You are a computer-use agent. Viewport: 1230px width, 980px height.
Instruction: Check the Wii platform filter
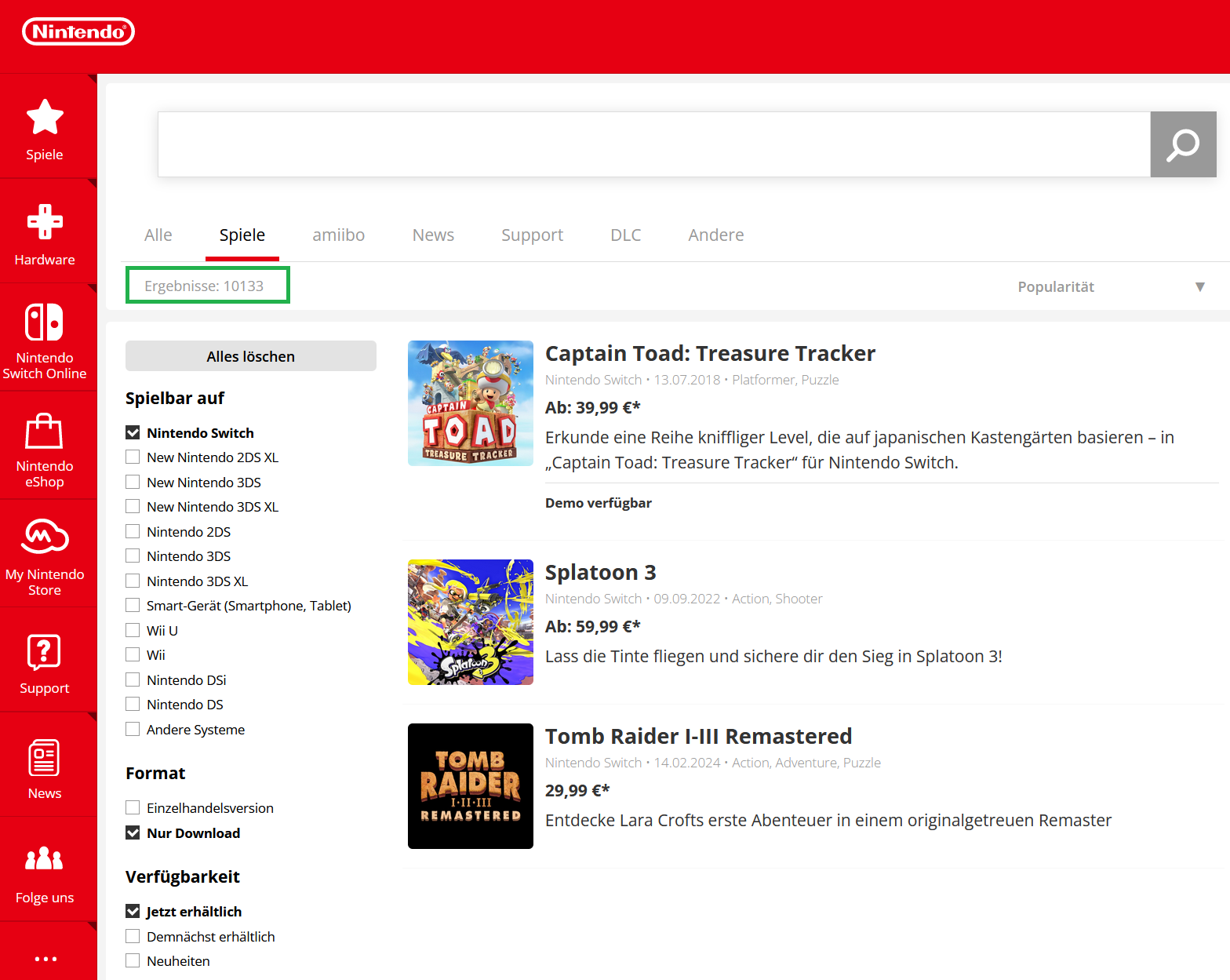133,654
